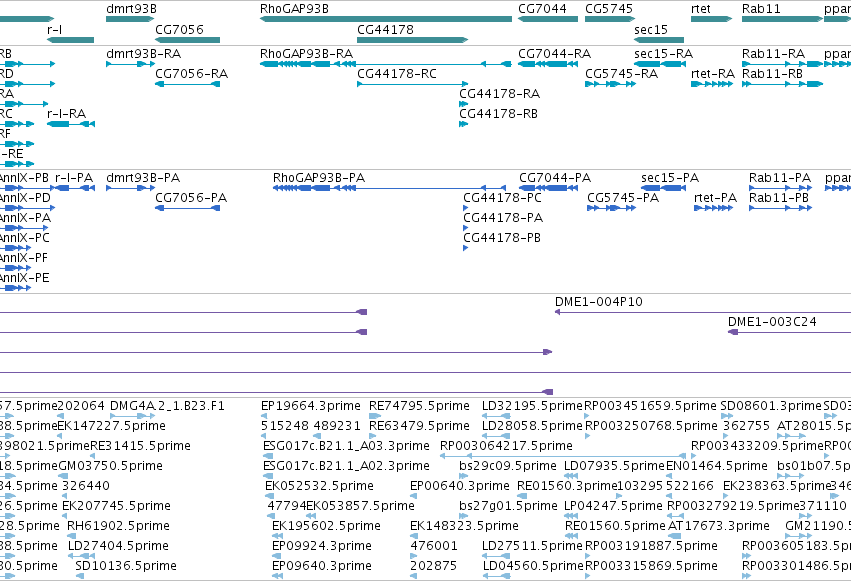Click the Rab11-RA transcript
Screen dimensions: 851x581
(x=782, y=64)
